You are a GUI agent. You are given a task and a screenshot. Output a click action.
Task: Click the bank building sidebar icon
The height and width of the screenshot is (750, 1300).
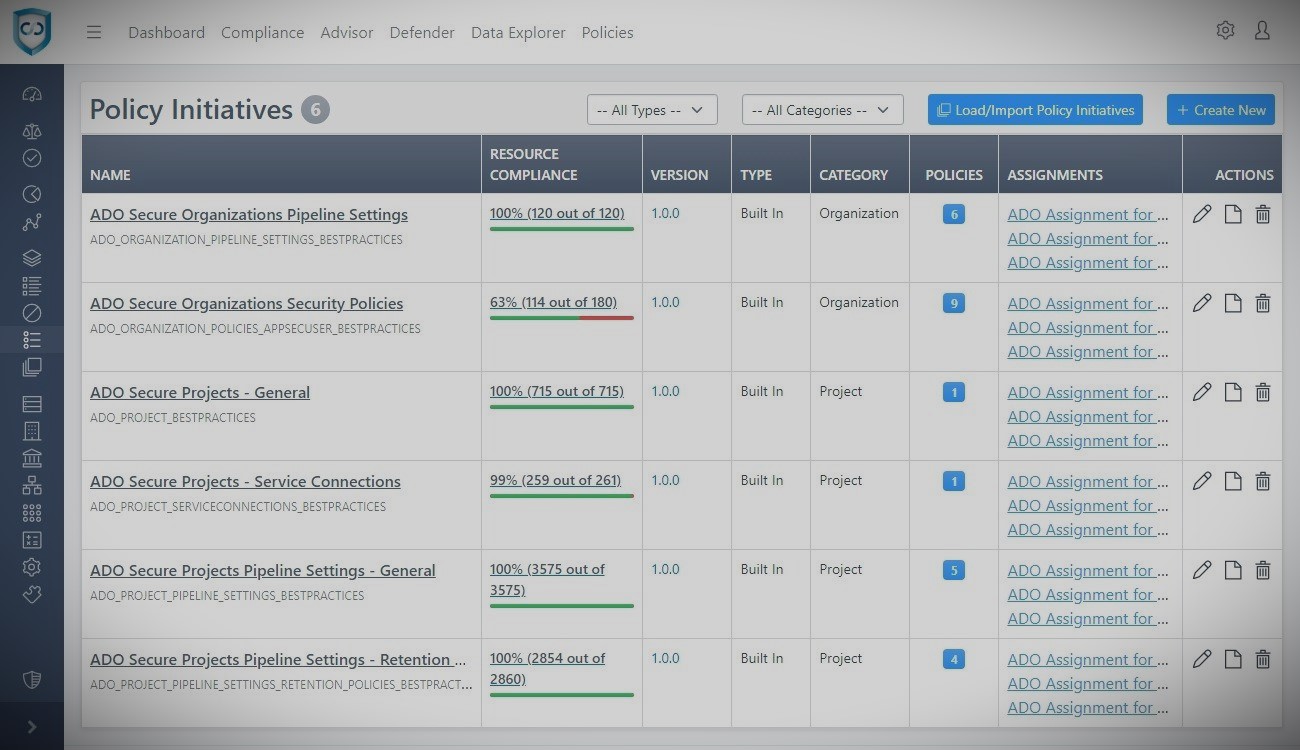click(32, 458)
